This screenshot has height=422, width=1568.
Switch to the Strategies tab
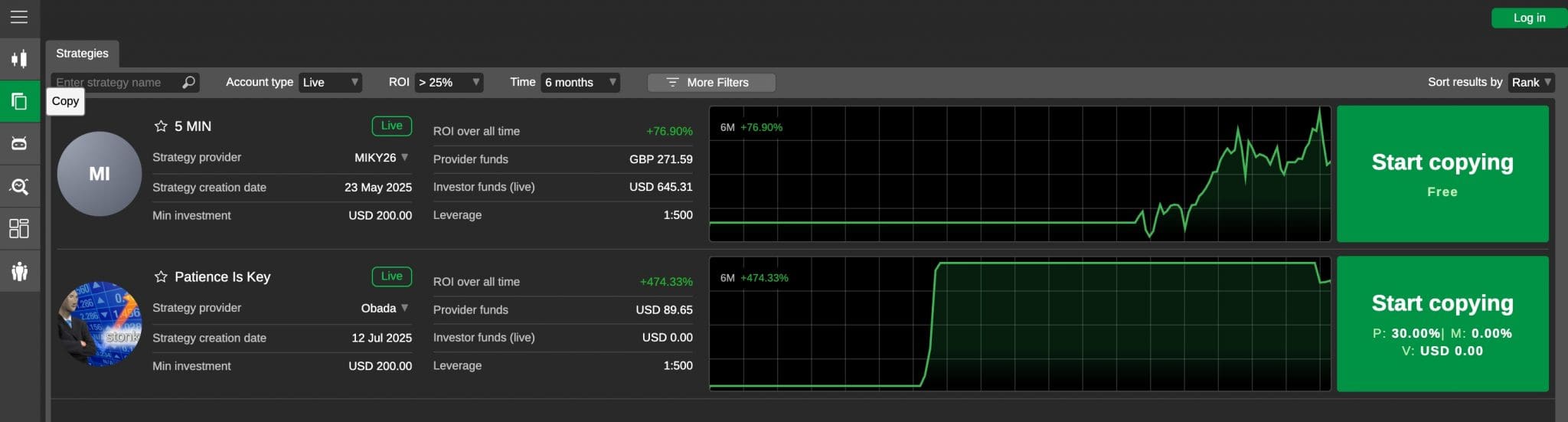[82, 54]
